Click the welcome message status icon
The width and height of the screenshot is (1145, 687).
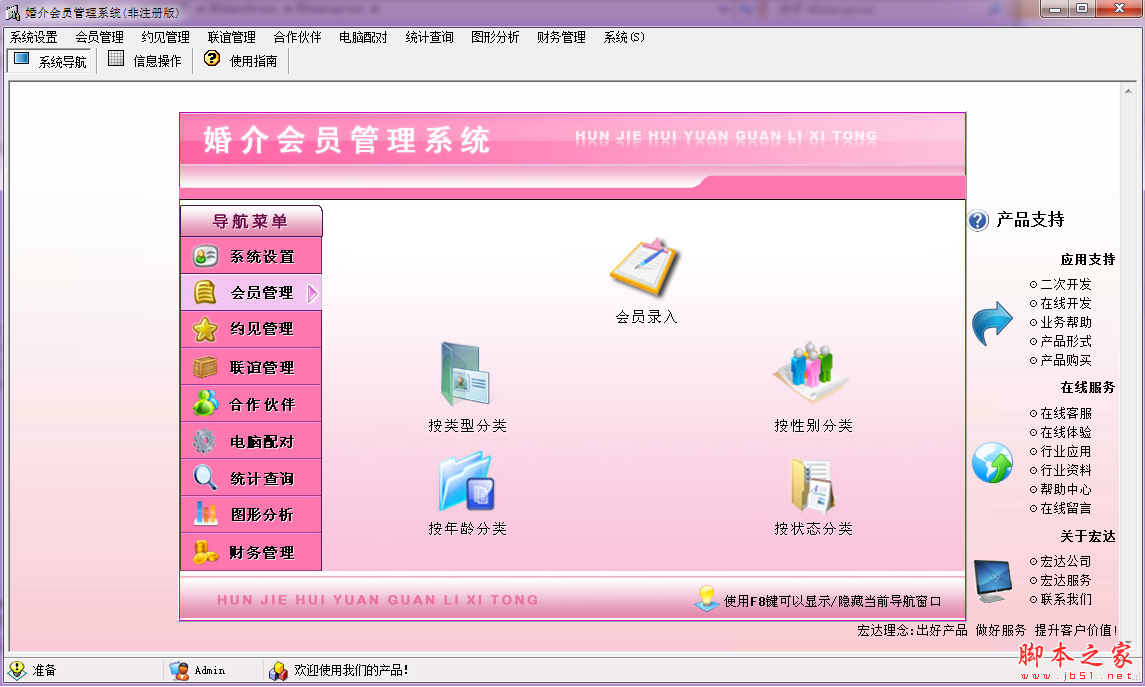tap(277, 670)
